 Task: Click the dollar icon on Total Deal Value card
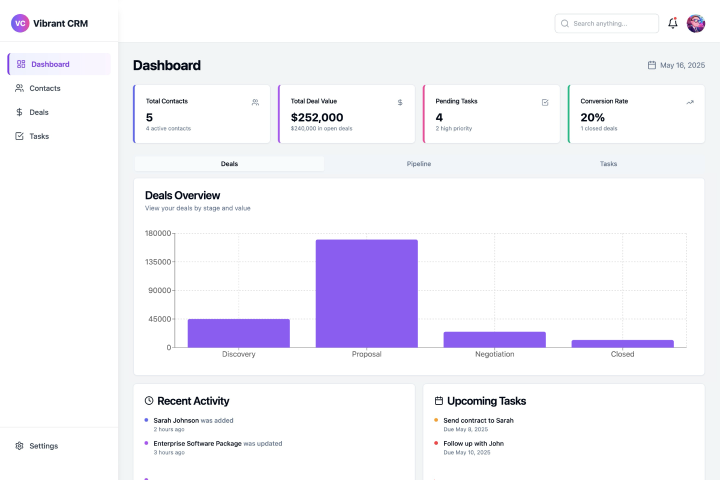400,102
